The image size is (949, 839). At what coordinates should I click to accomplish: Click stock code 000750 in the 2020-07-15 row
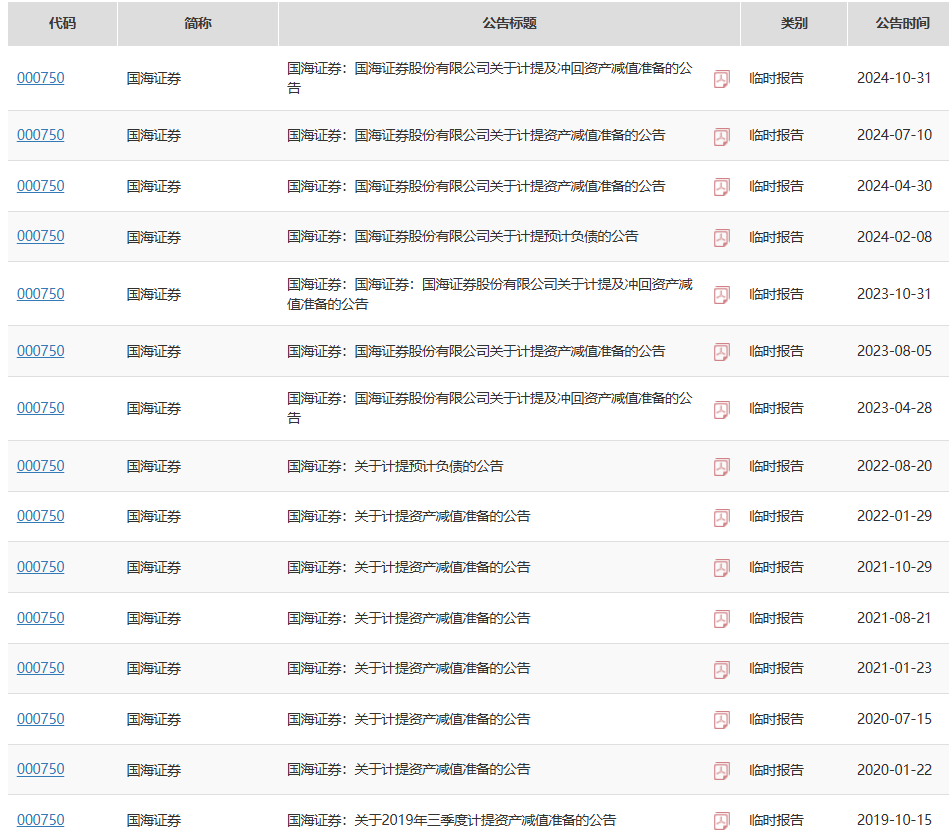pos(41,719)
